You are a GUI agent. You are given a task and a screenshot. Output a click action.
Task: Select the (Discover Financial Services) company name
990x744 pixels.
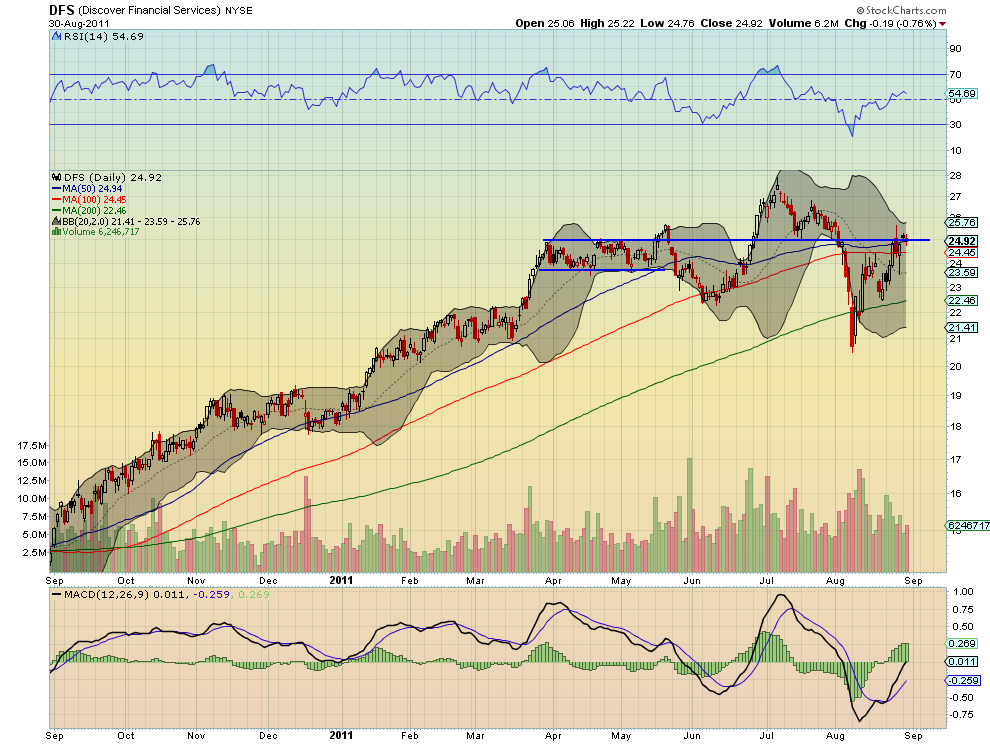150,11
